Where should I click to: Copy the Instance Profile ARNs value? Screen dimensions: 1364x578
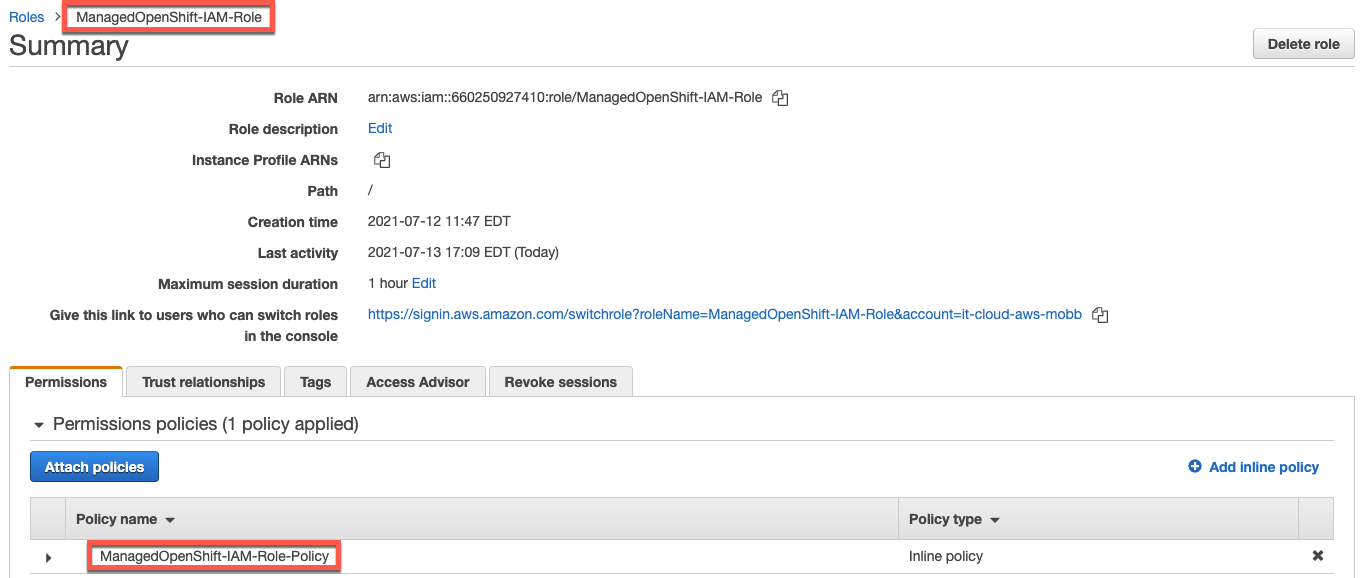click(x=381, y=160)
